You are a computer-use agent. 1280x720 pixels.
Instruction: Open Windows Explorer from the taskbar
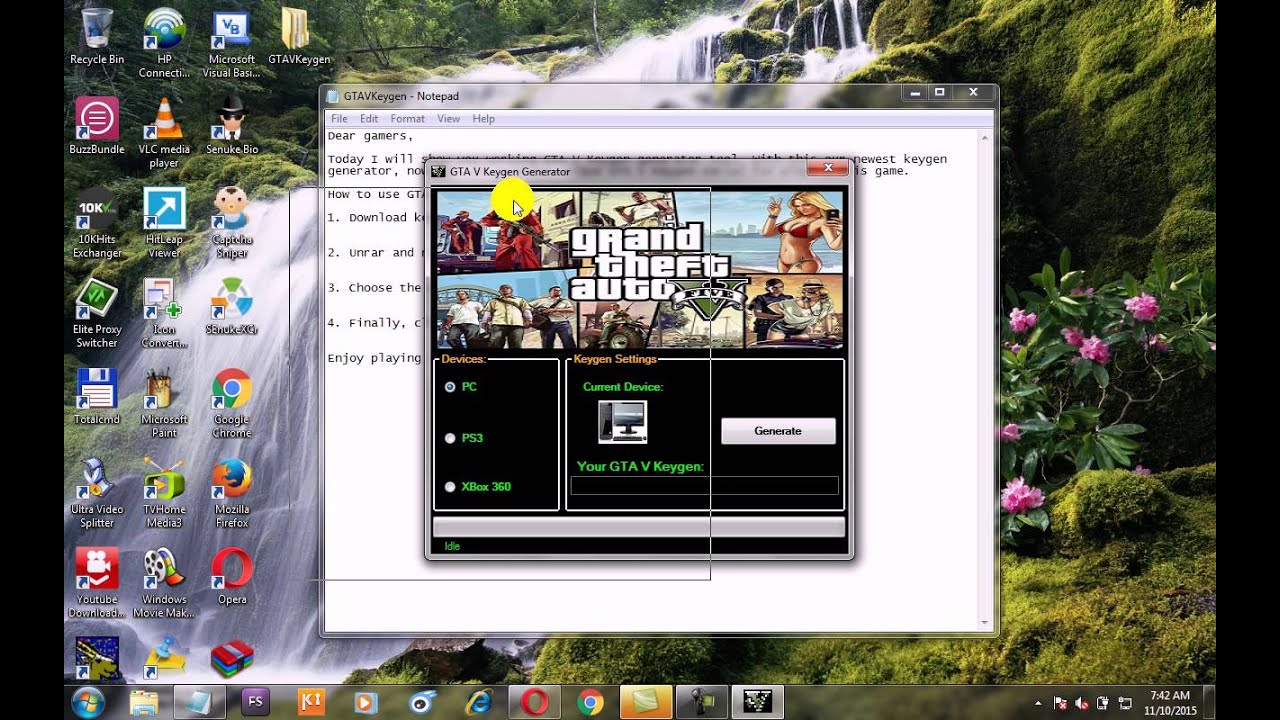[x=144, y=703]
